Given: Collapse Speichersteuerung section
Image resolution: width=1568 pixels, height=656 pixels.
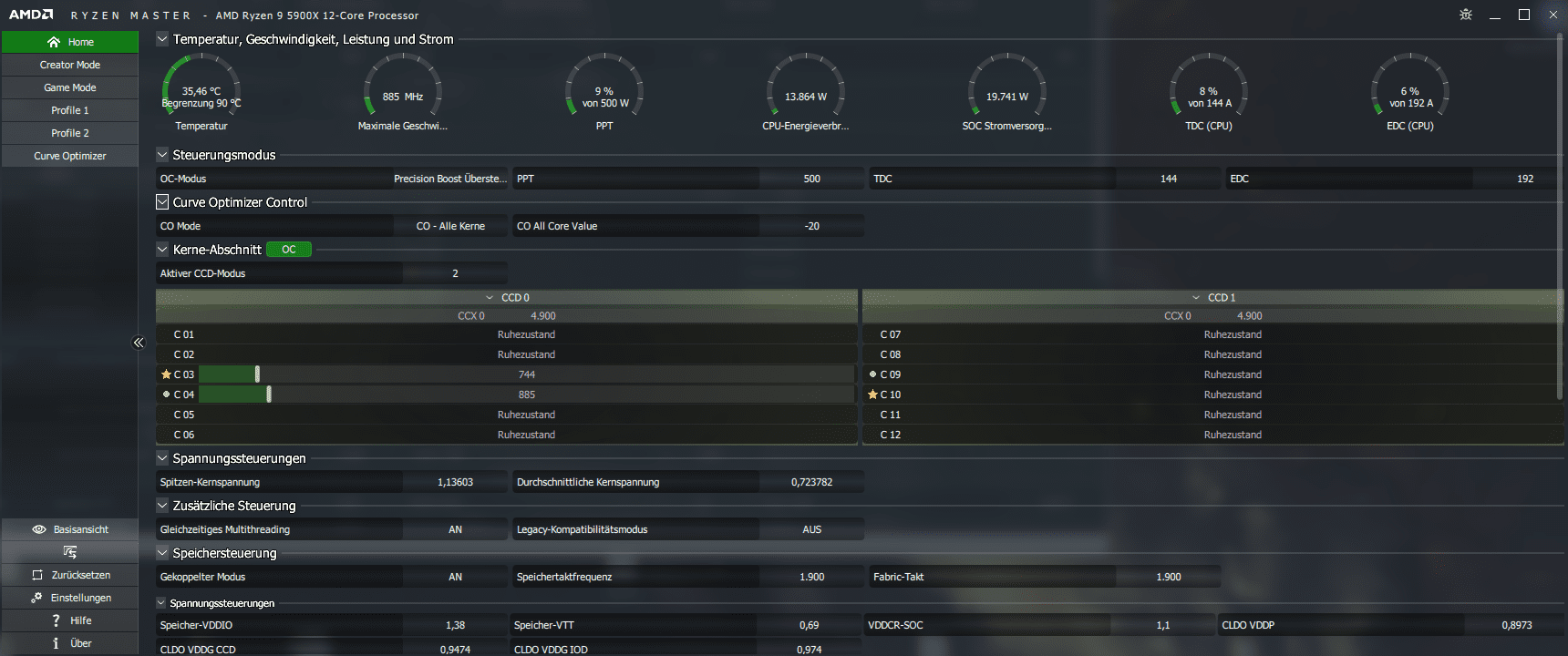Looking at the screenshot, I should (162, 553).
